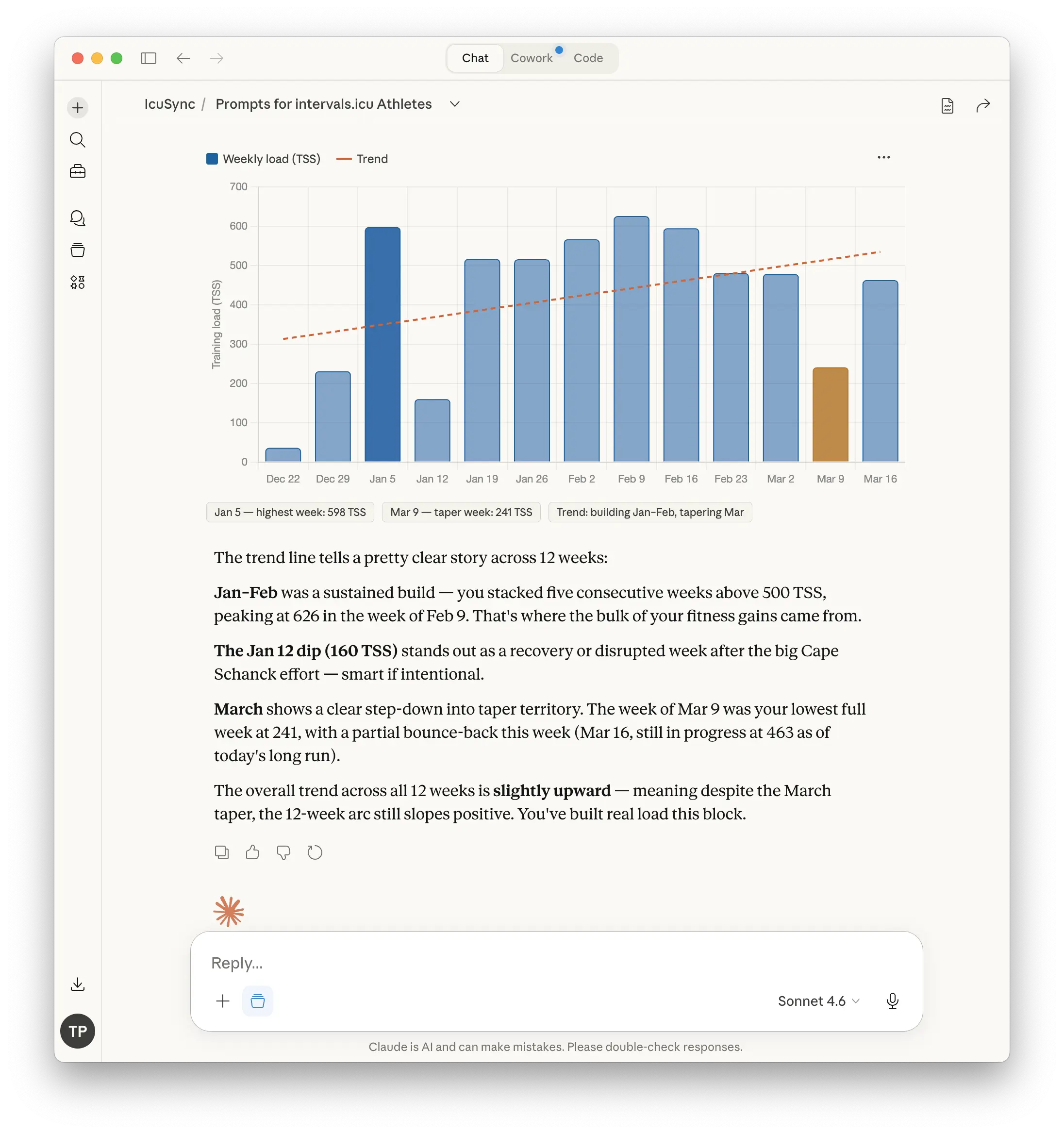Select the small Dec 22 bar
This screenshot has width=1064, height=1134.
283,455
